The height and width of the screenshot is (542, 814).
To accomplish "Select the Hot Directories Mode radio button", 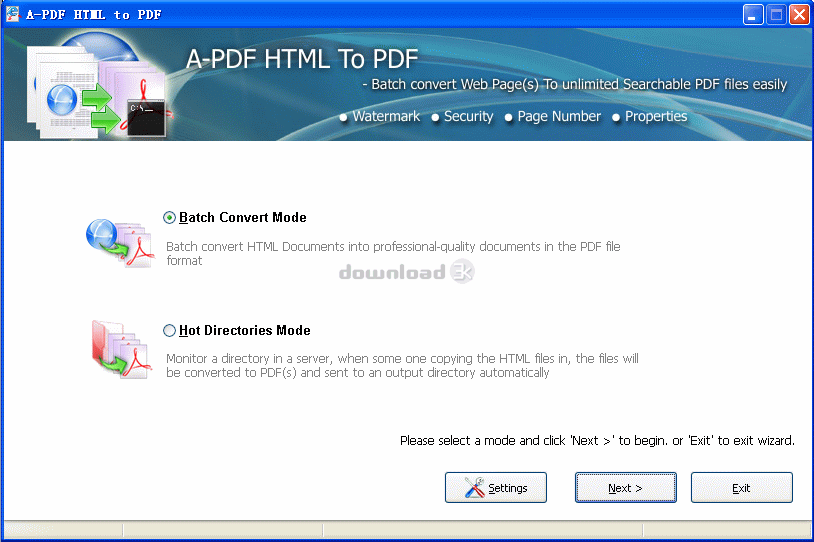I will (x=169, y=331).
